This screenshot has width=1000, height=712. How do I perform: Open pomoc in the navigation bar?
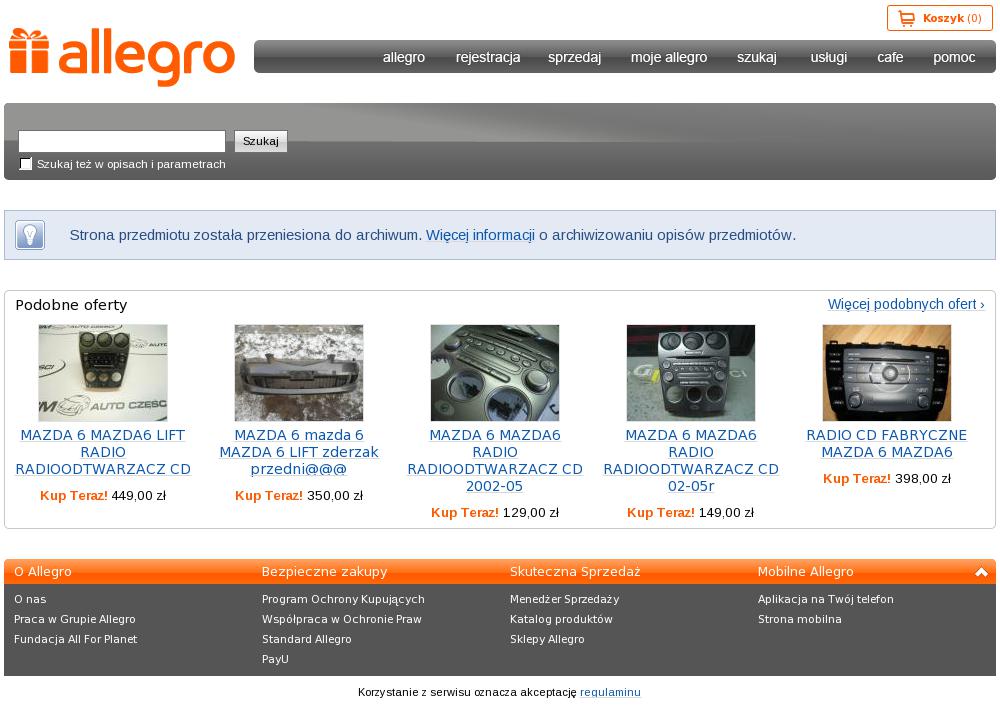[954, 57]
